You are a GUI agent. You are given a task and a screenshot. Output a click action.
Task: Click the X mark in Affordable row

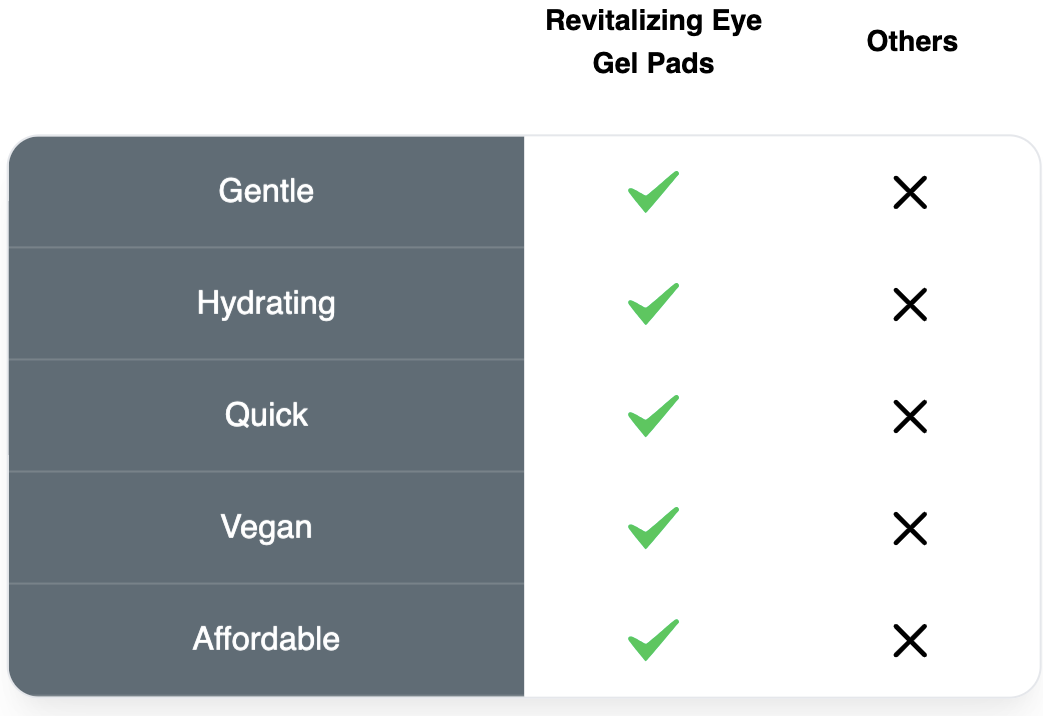point(910,640)
